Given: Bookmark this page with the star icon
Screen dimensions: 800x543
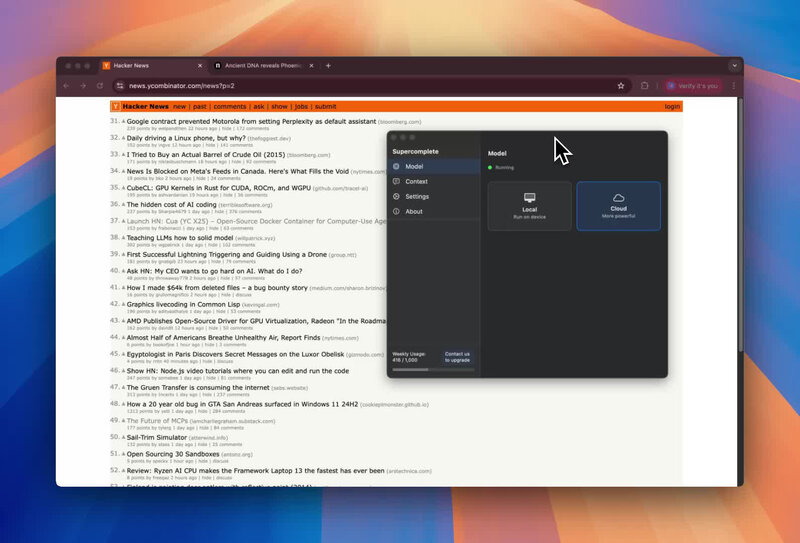Looking at the screenshot, I should [621, 86].
